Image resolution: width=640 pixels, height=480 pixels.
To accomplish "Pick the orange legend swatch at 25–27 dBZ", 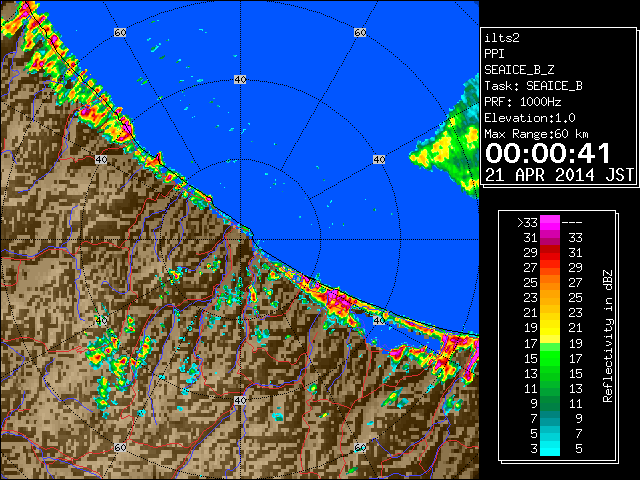I will point(550,282).
